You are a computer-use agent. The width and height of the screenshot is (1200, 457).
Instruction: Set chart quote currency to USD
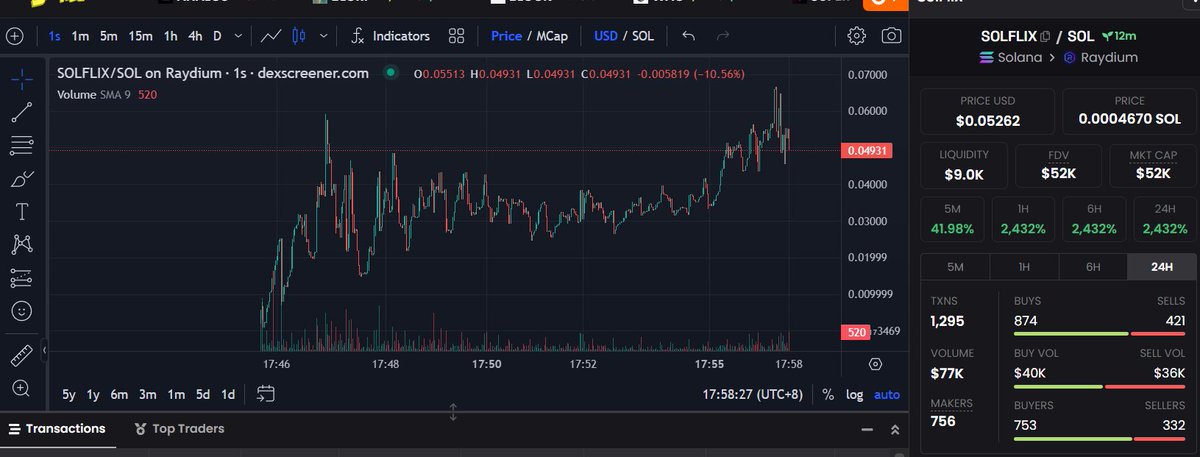click(606, 36)
